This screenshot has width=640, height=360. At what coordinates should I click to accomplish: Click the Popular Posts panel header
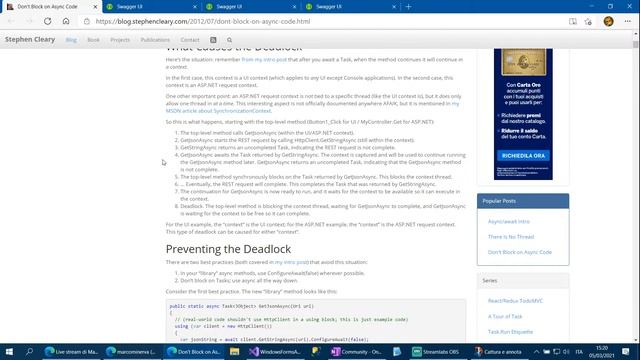pos(523,201)
